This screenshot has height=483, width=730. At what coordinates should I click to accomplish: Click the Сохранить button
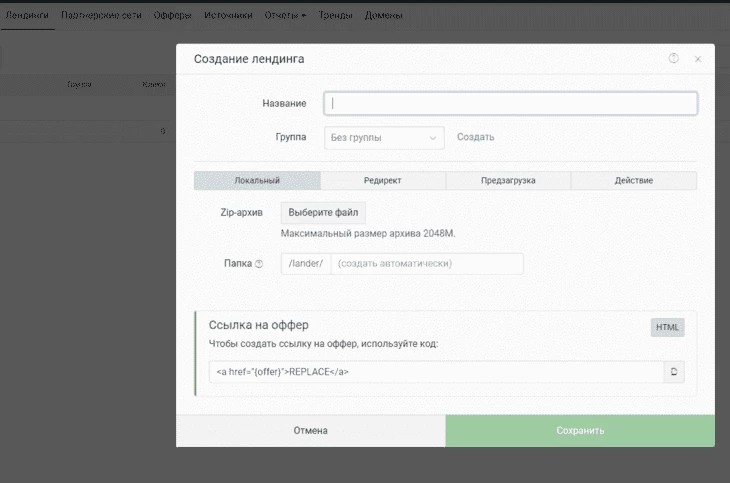580,431
